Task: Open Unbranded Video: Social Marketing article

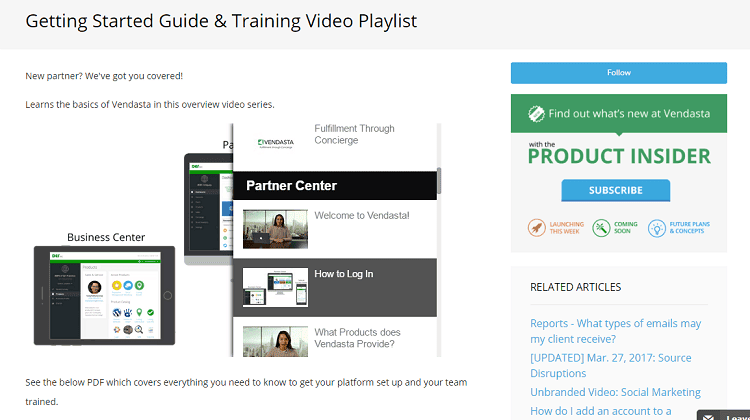Action: click(615, 392)
